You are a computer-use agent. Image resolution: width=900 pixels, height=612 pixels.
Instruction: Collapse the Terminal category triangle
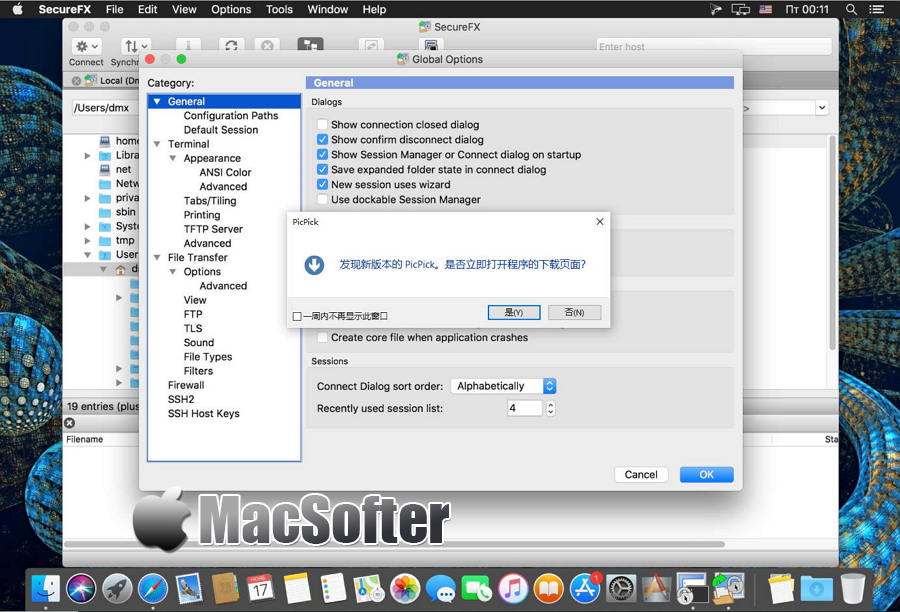point(157,144)
